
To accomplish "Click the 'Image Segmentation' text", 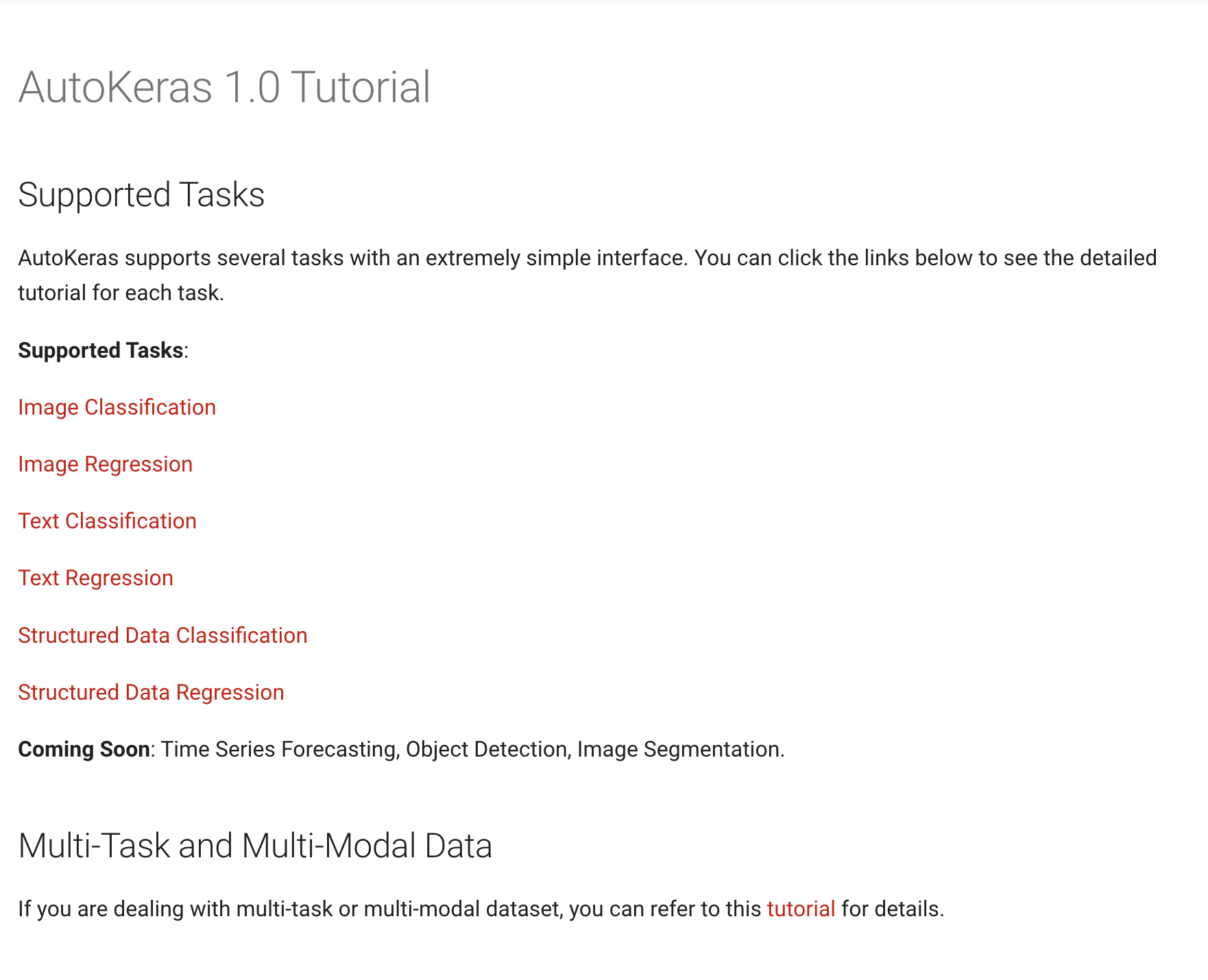I will coord(678,750).
